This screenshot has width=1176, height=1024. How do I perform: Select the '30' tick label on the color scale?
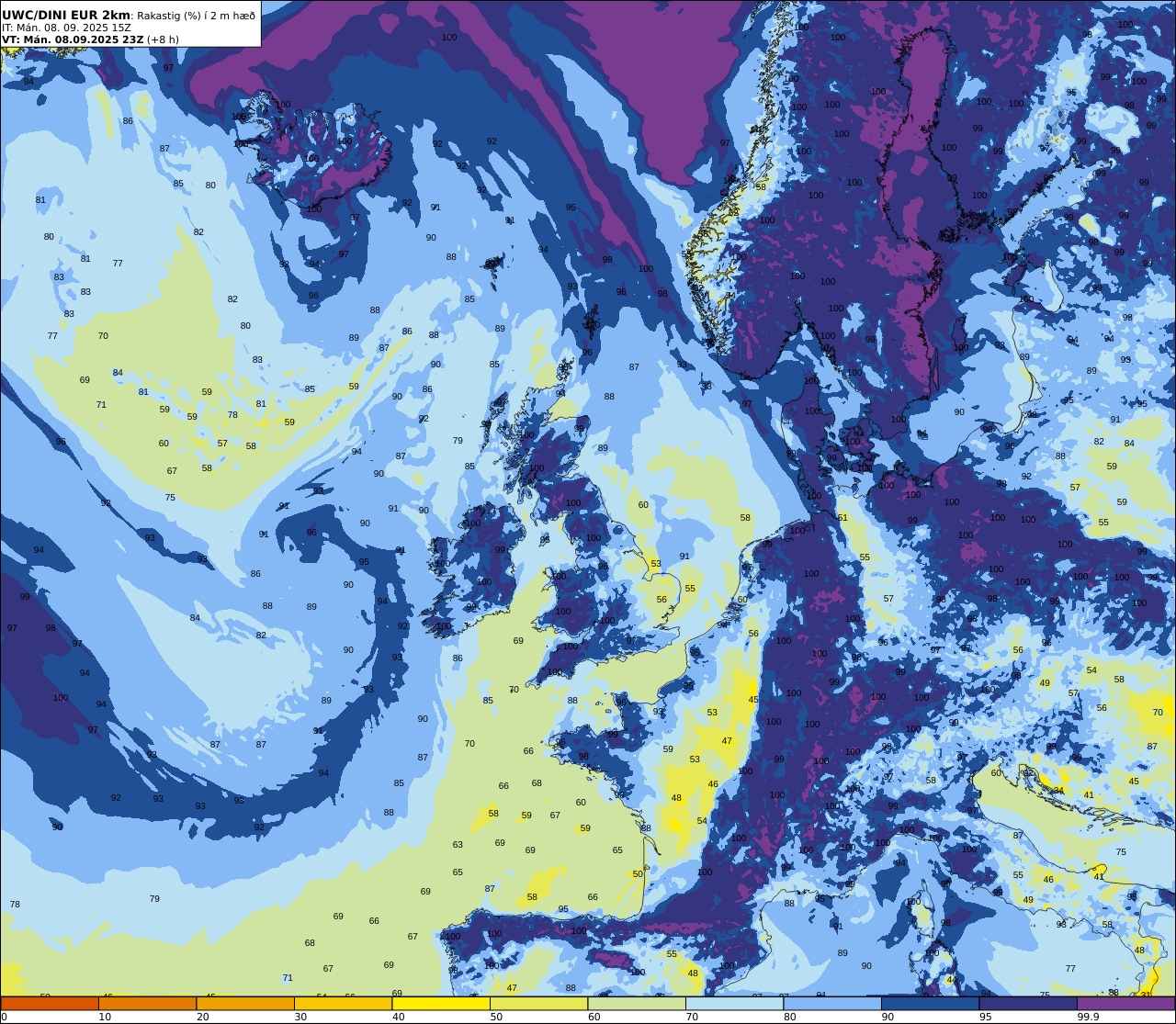tap(300, 1017)
